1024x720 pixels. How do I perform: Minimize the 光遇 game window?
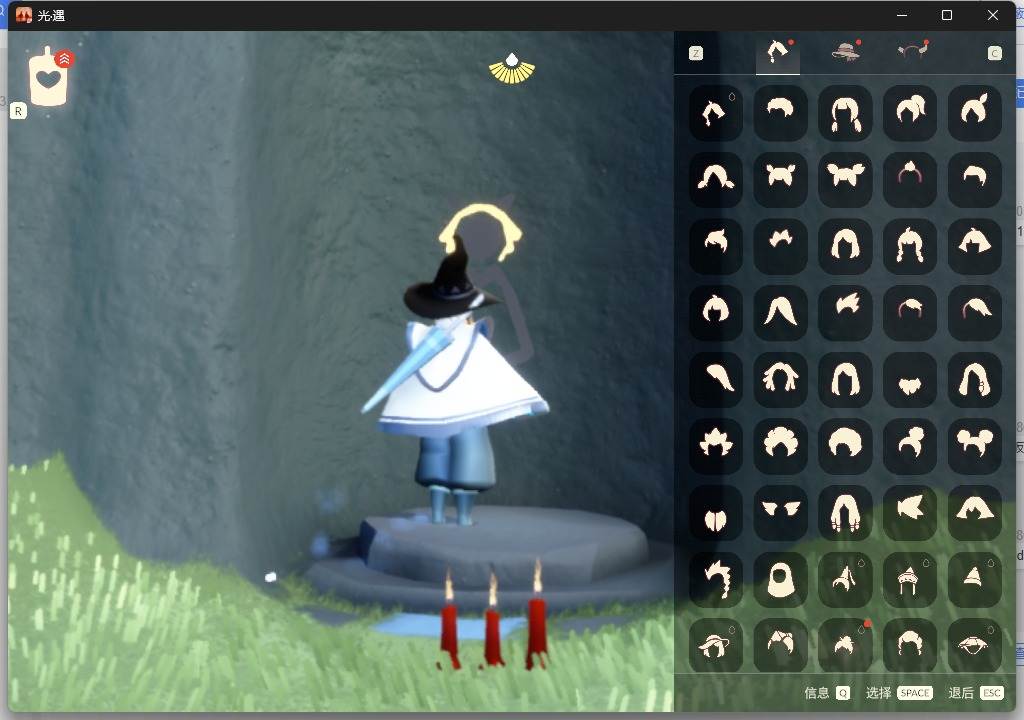[x=902, y=15]
